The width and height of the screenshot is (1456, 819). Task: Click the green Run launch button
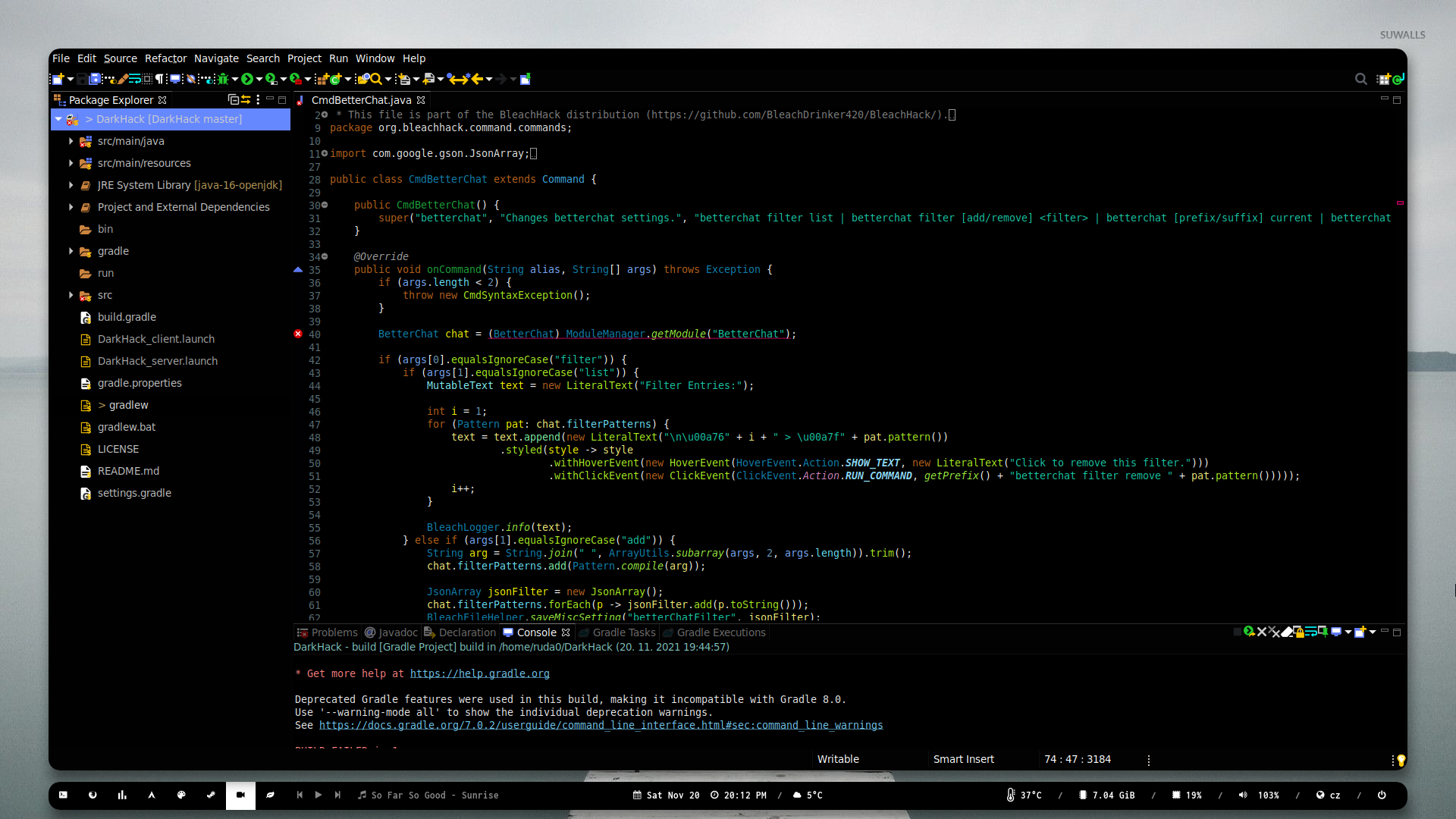coord(247,79)
